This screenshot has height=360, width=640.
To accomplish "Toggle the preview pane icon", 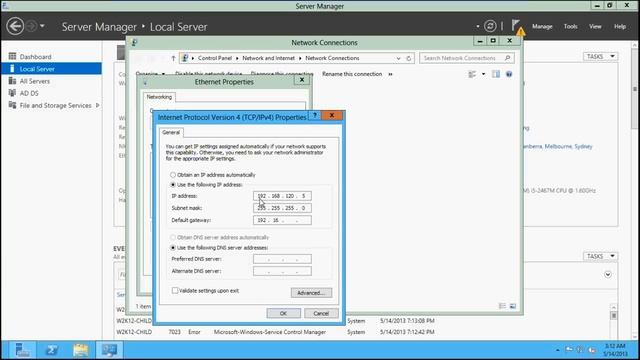I will [x=496, y=74].
